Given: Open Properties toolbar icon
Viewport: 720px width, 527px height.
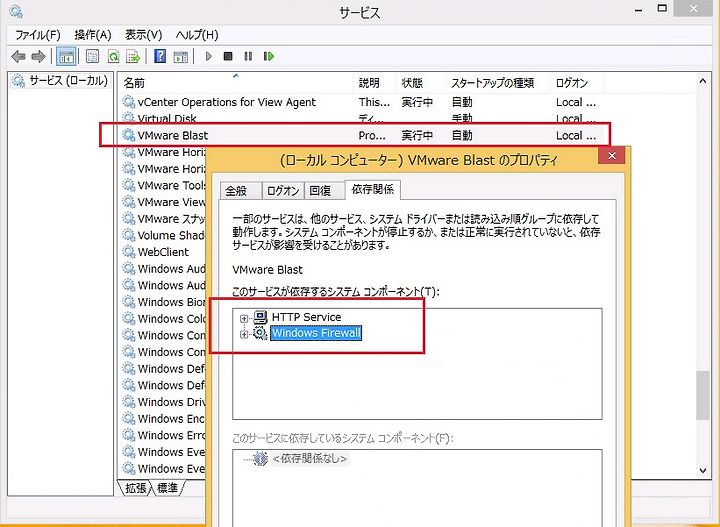Looking at the screenshot, I should 92,56.
